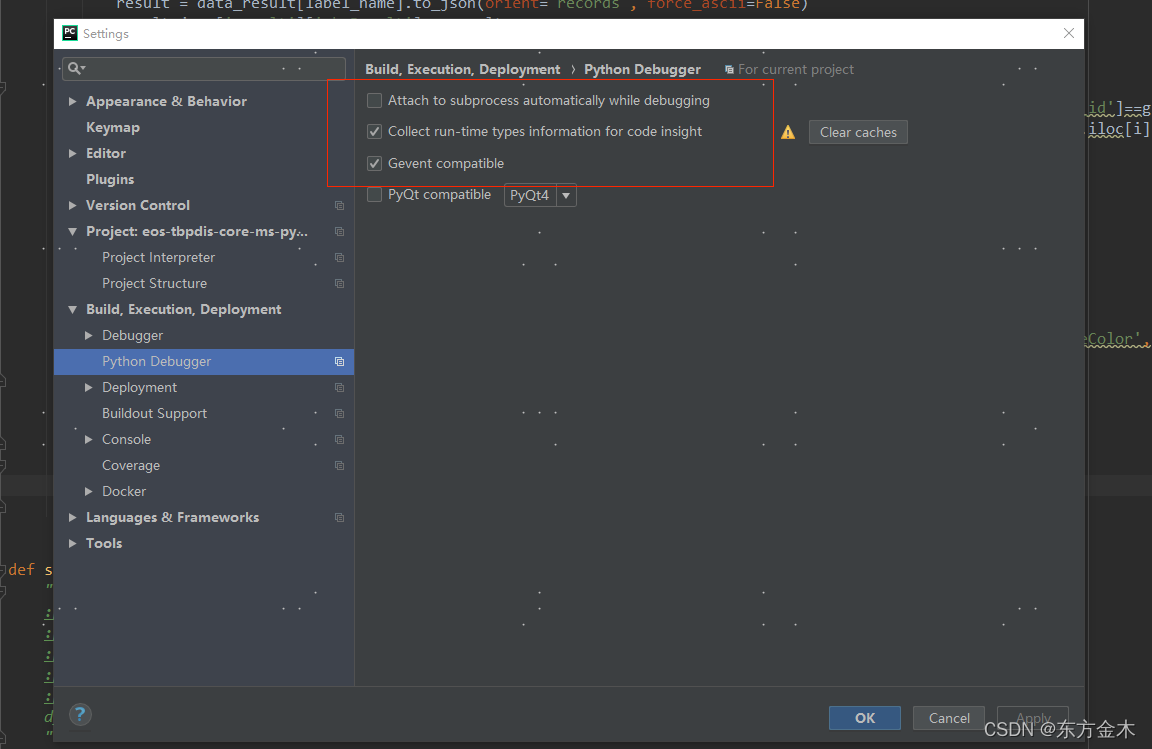Disable 'Collect run-time types information for code insight'
The height and width of the screenshot is (749, 1152).
(x=374, y=131)
